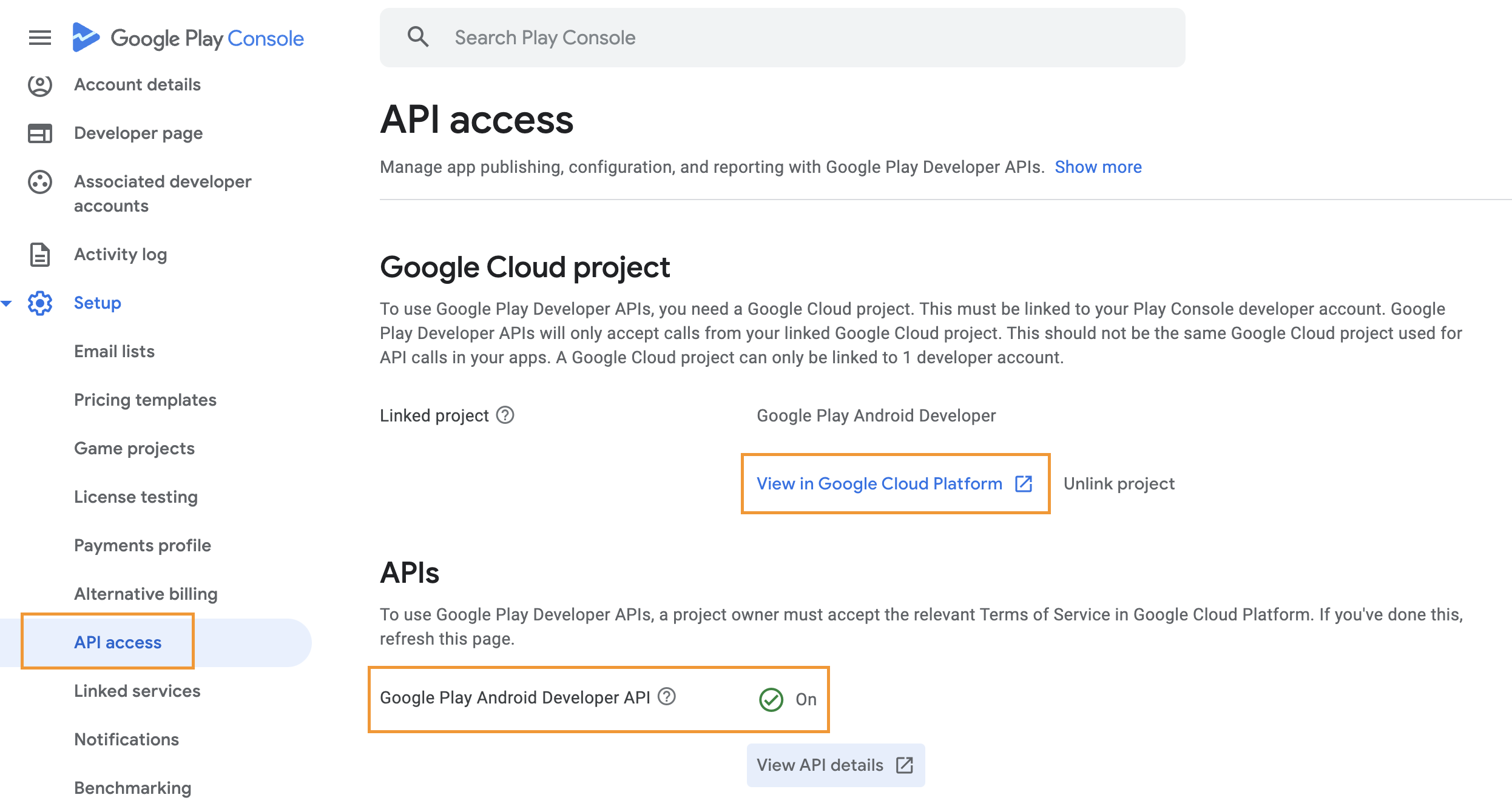
Task: Click the Linked project label
Action: (434, 415)
